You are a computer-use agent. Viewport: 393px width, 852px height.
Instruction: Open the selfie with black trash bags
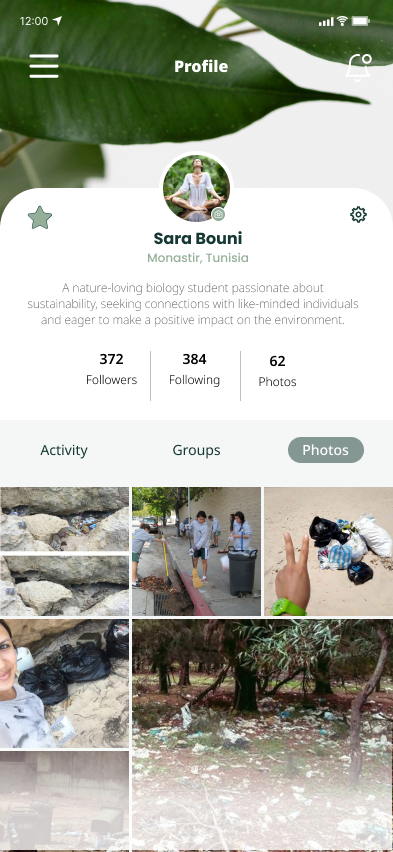(x=64, y=683)
